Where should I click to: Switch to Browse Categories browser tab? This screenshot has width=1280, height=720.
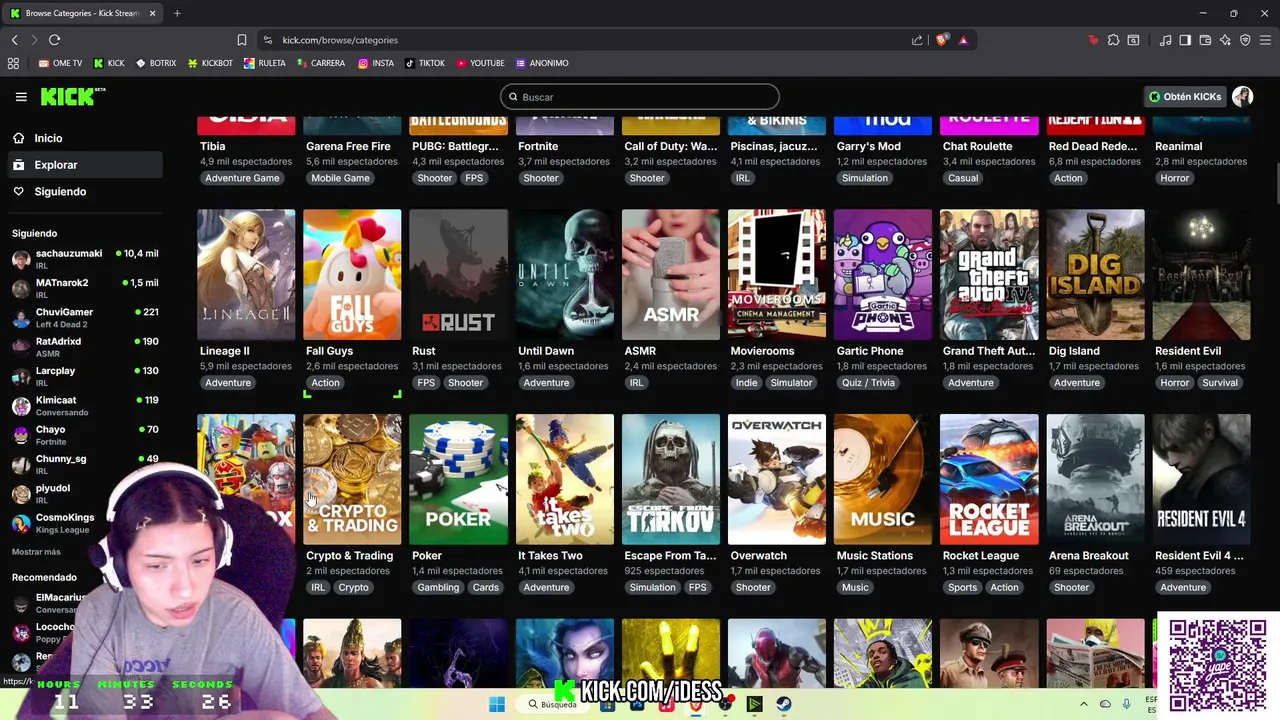[82, 13]
